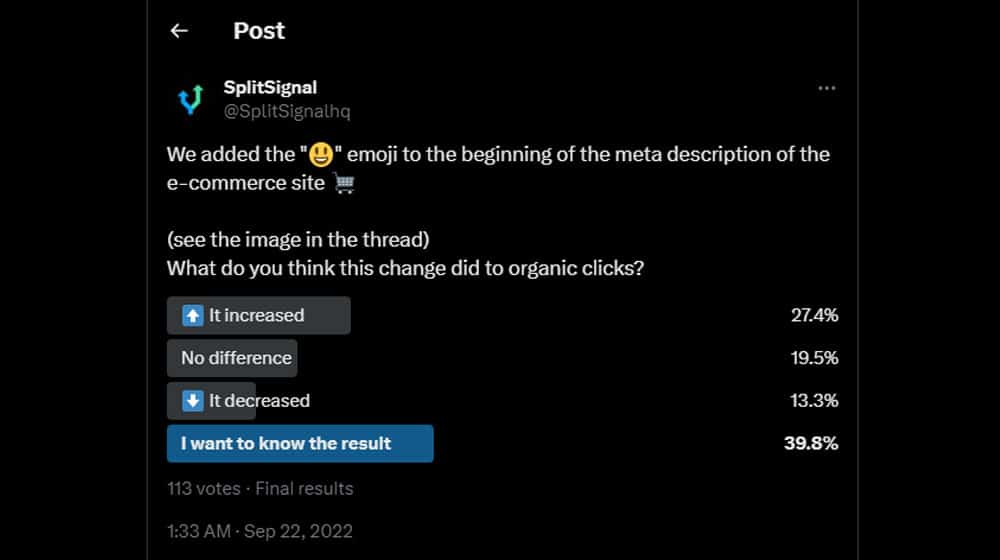Click the 39.8% result percentage
This screenshot has width=1000, height=560.
[811, 443]
